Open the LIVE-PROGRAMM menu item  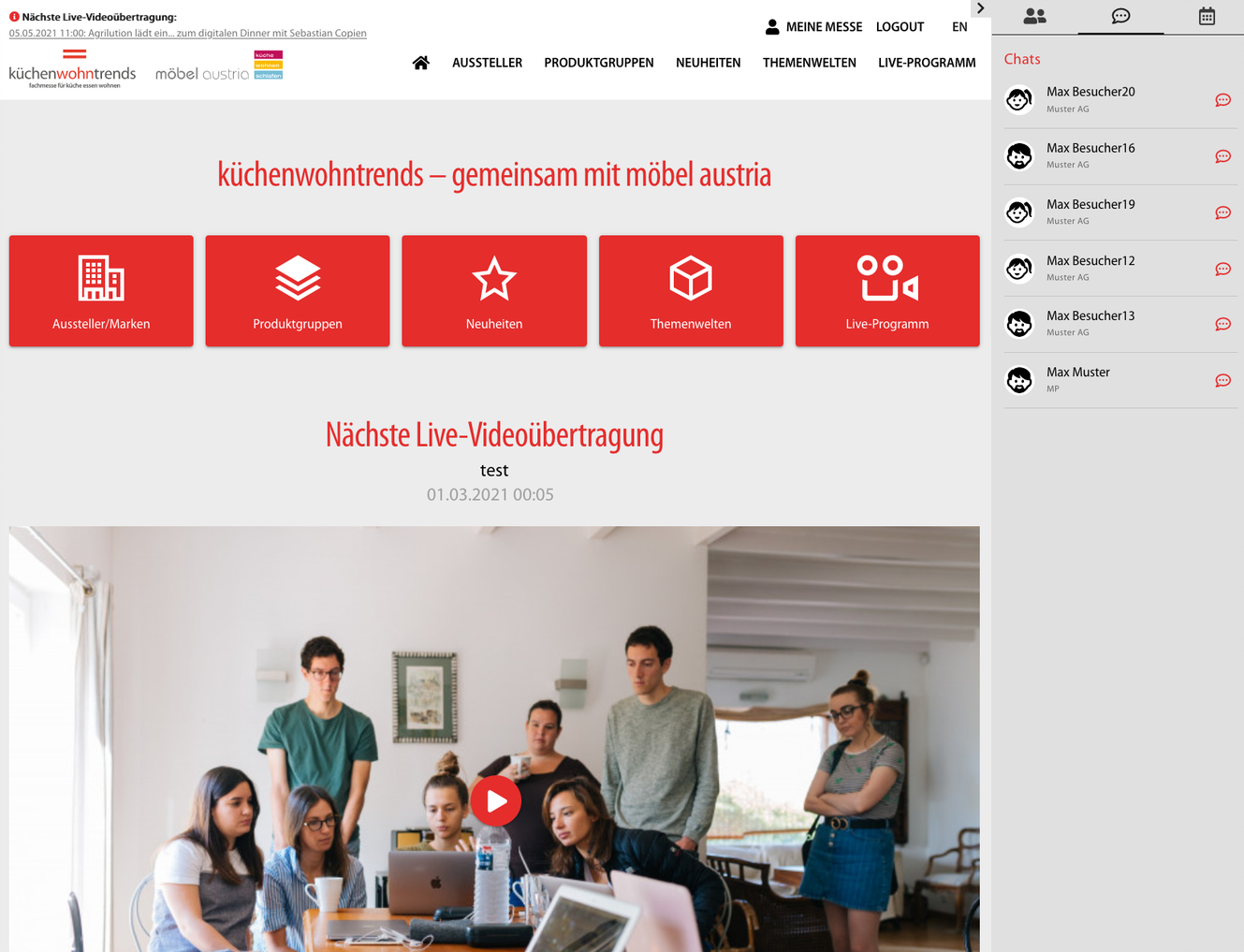(927, 63)
